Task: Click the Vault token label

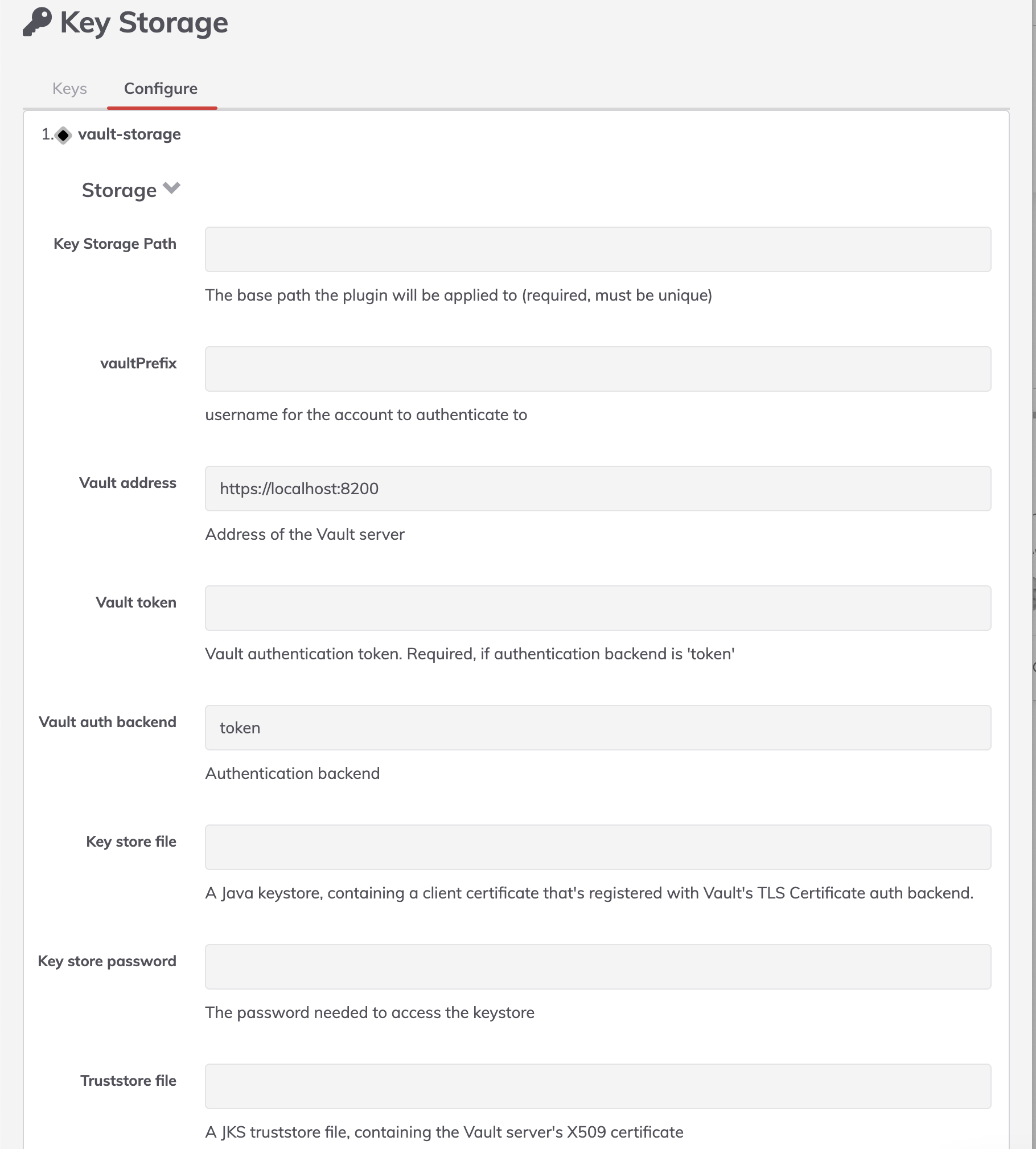Action: pos(136,602)
